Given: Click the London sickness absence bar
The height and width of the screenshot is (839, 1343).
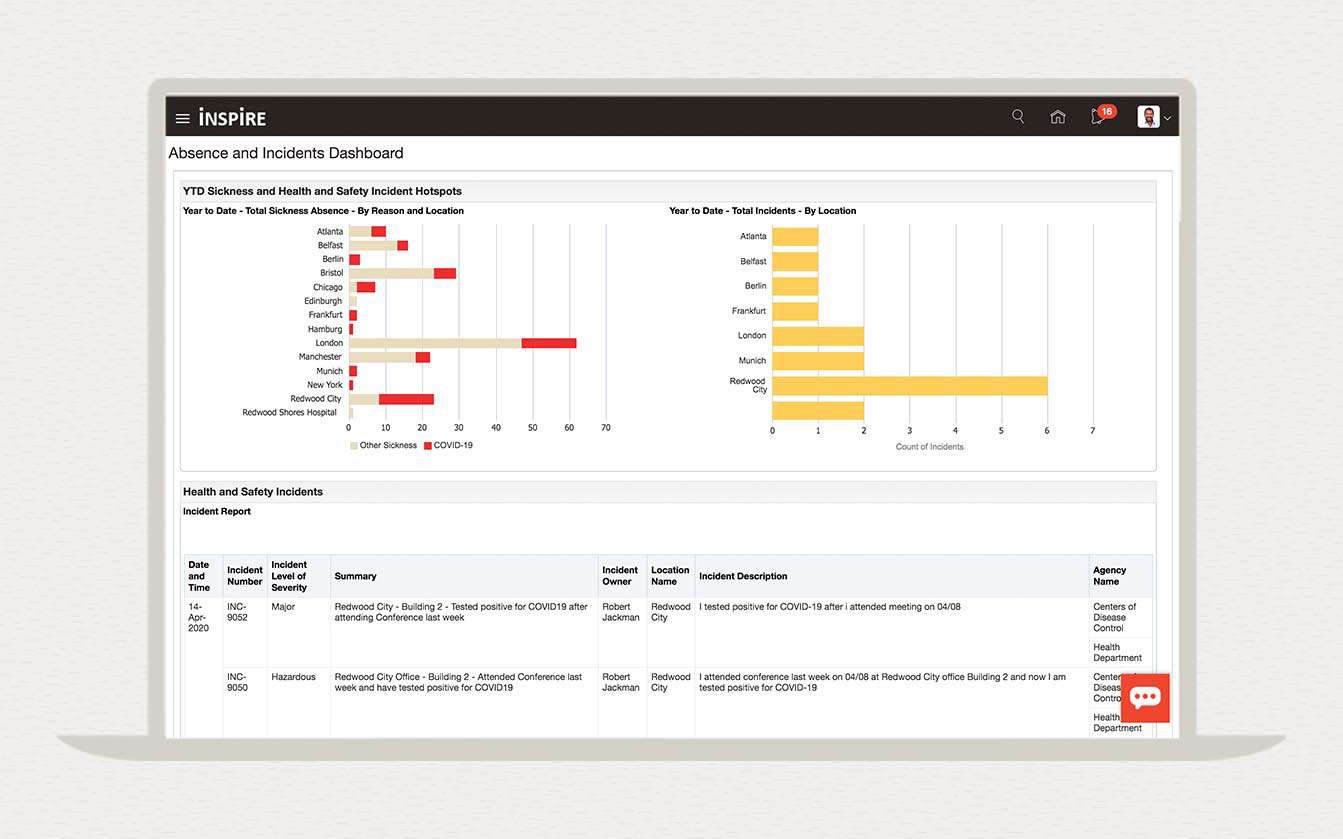Looking at the screenshot, I should click(x=462, y=343).
